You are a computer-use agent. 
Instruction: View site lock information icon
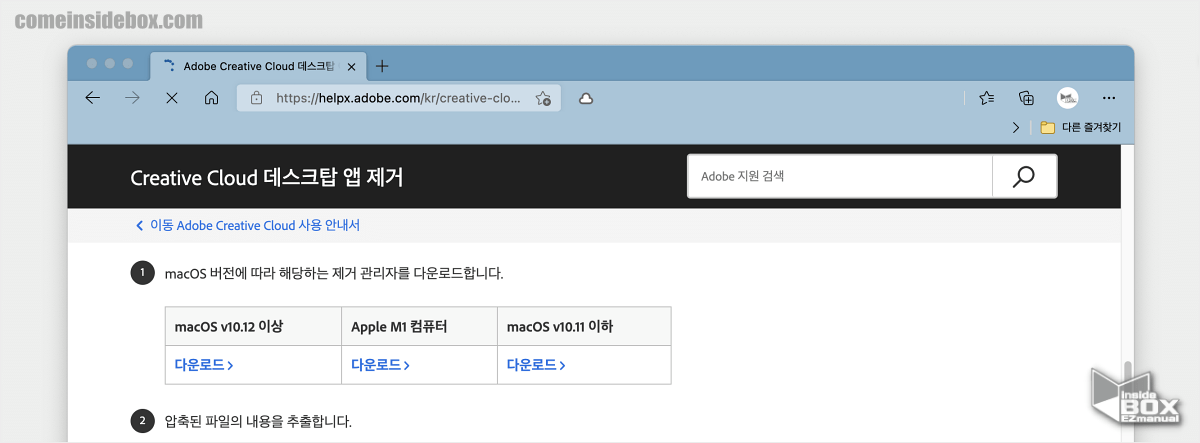tap(256, 98)
